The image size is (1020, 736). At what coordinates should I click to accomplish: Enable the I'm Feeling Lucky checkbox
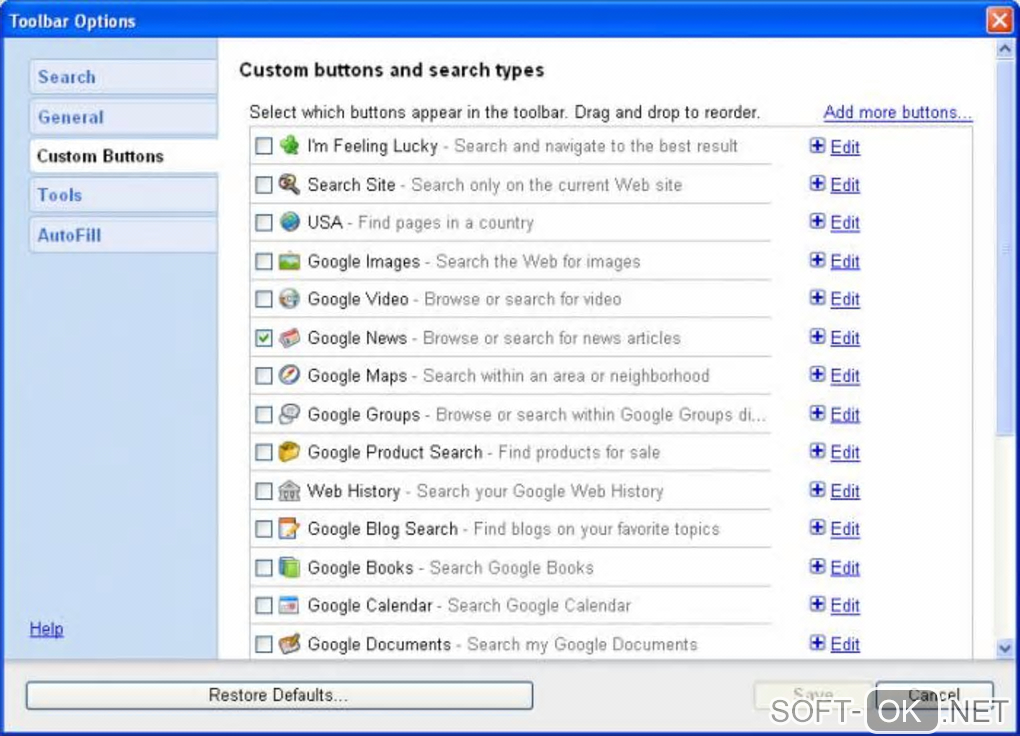tap(263, 146)
